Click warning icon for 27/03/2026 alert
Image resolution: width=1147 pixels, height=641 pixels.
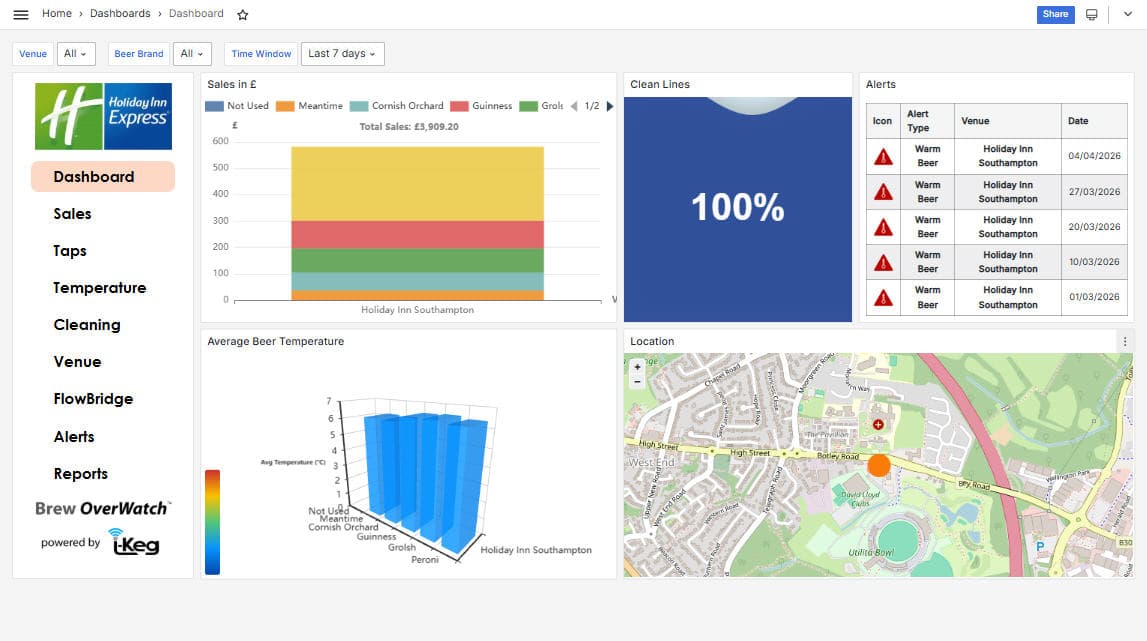883,192
